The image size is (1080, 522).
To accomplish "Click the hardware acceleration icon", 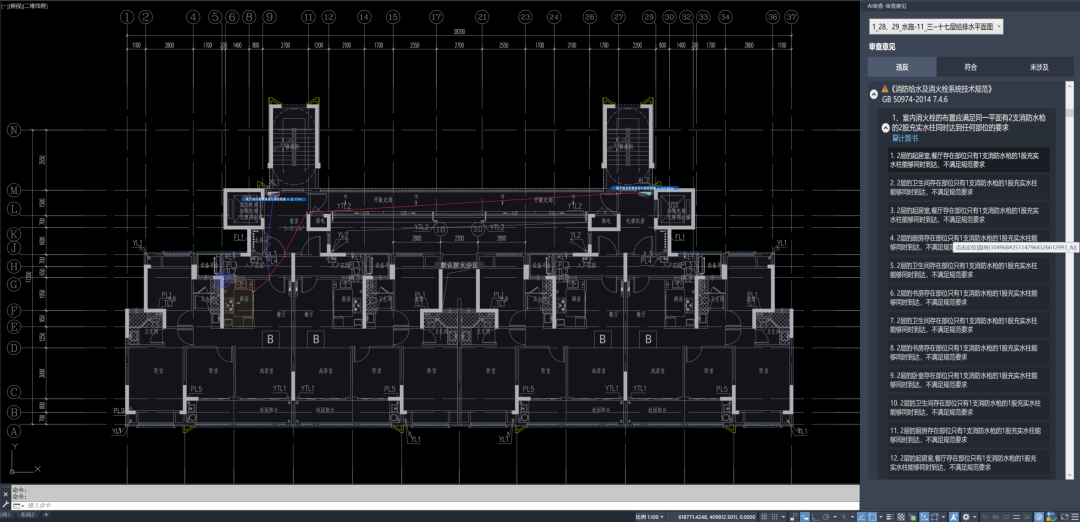I will (1051, 516).
